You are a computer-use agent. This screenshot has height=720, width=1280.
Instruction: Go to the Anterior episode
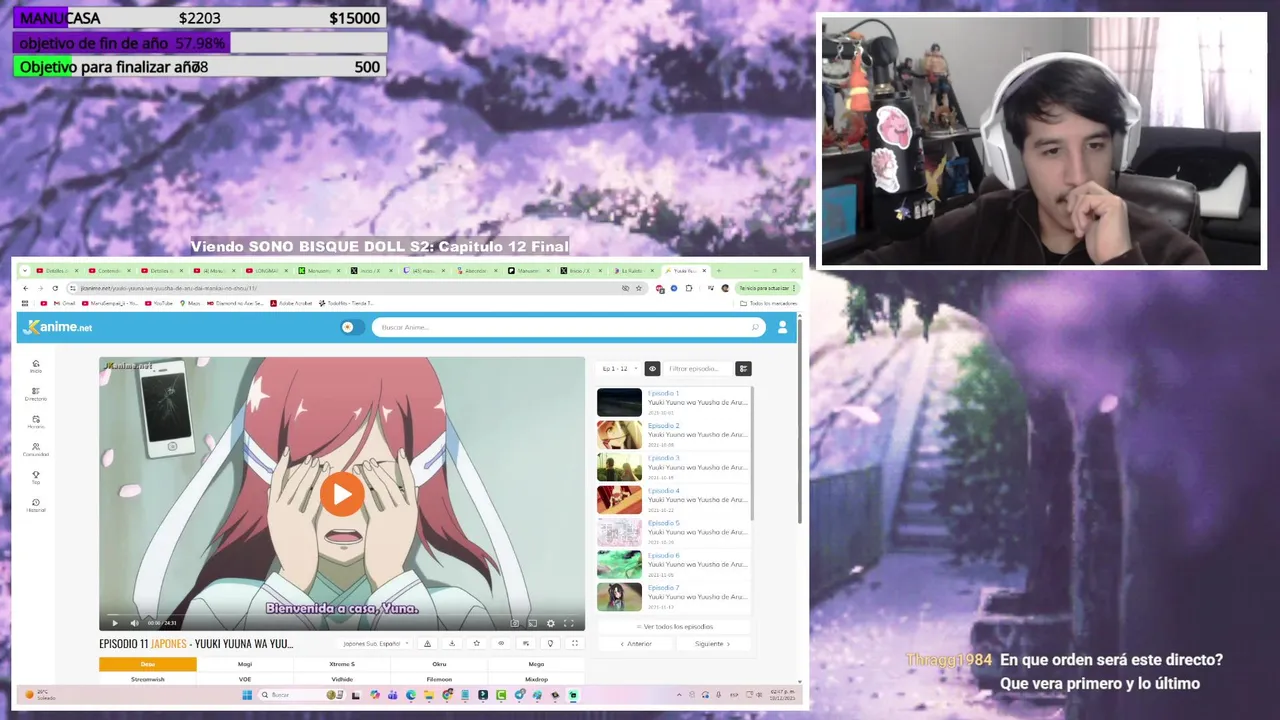pyautogui.click(x=635, y=644)
